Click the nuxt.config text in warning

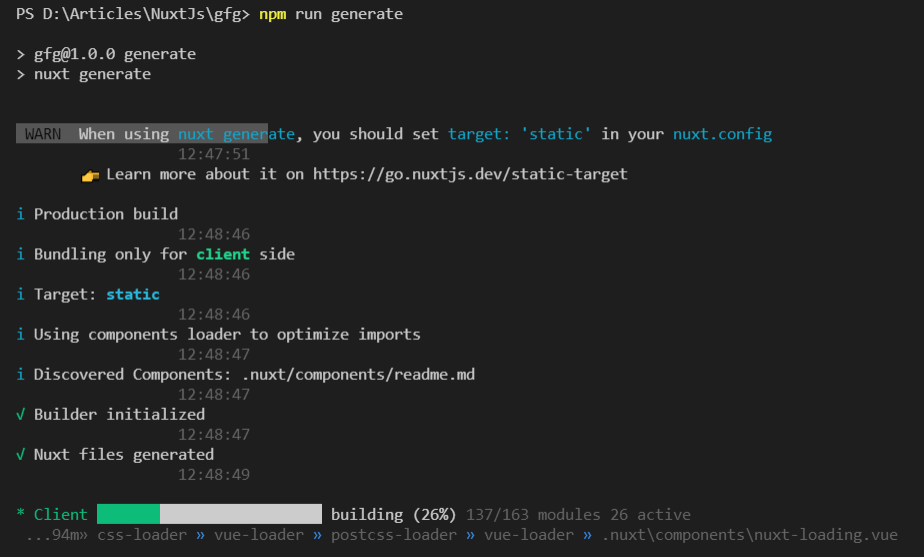[722, 134]
